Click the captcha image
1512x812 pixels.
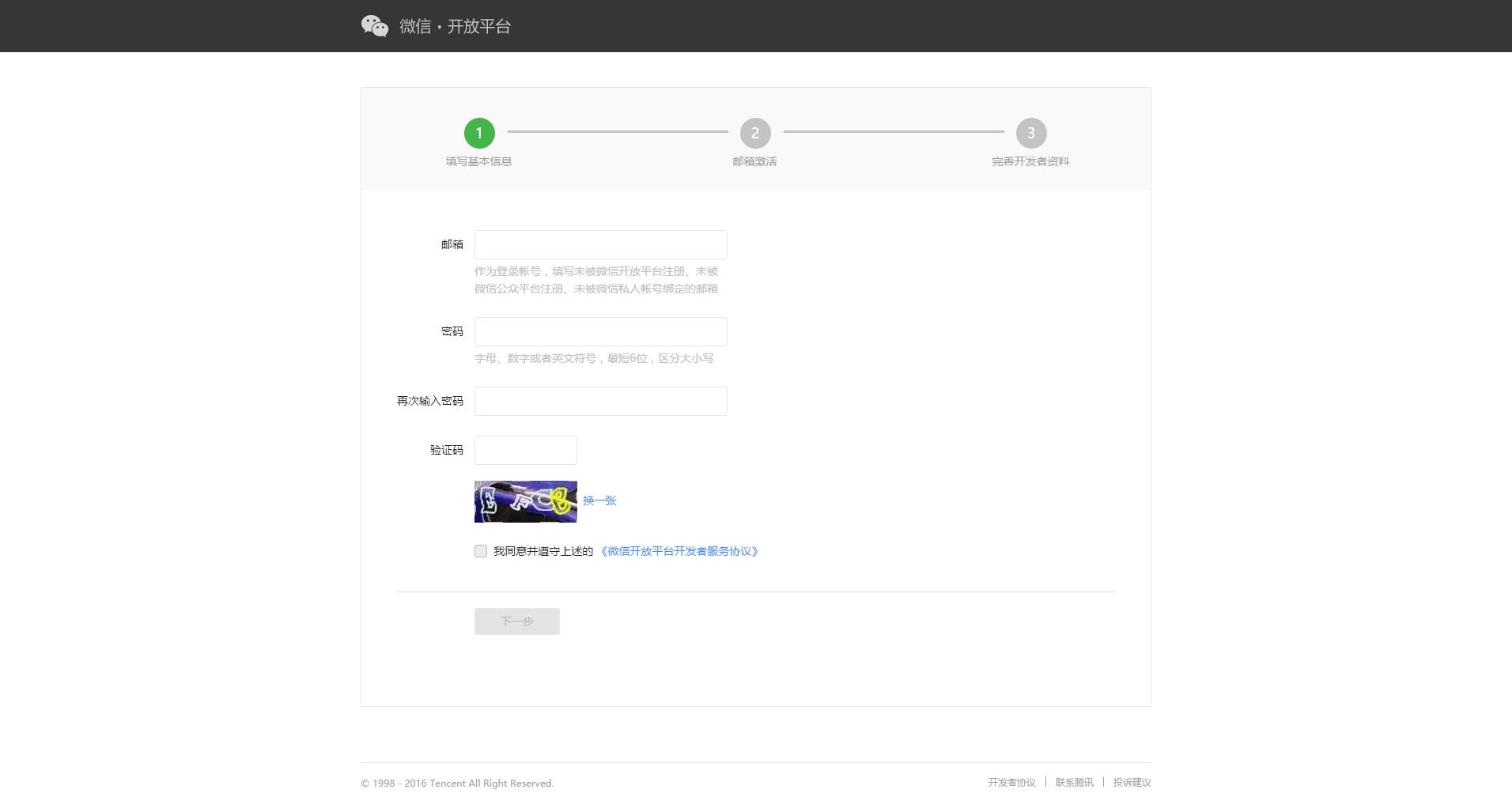click(525, 500)
